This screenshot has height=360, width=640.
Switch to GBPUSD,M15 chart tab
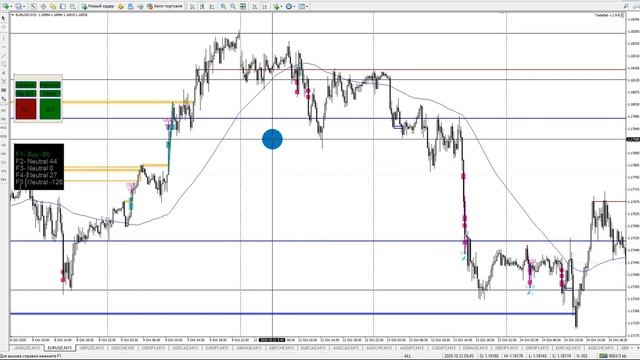[92, 348]
